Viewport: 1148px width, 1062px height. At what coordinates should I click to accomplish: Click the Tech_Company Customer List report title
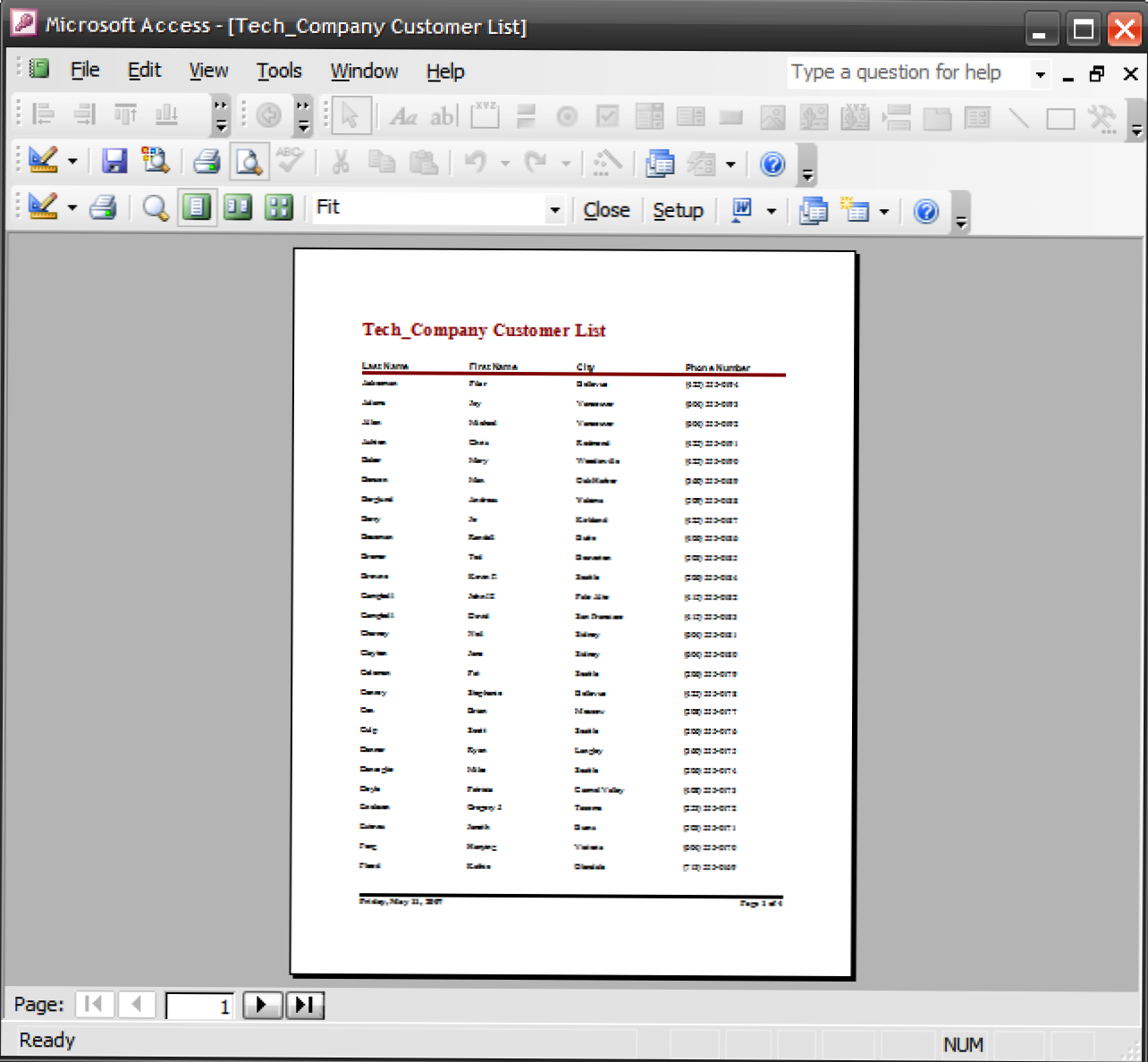[x=484, y=331]
